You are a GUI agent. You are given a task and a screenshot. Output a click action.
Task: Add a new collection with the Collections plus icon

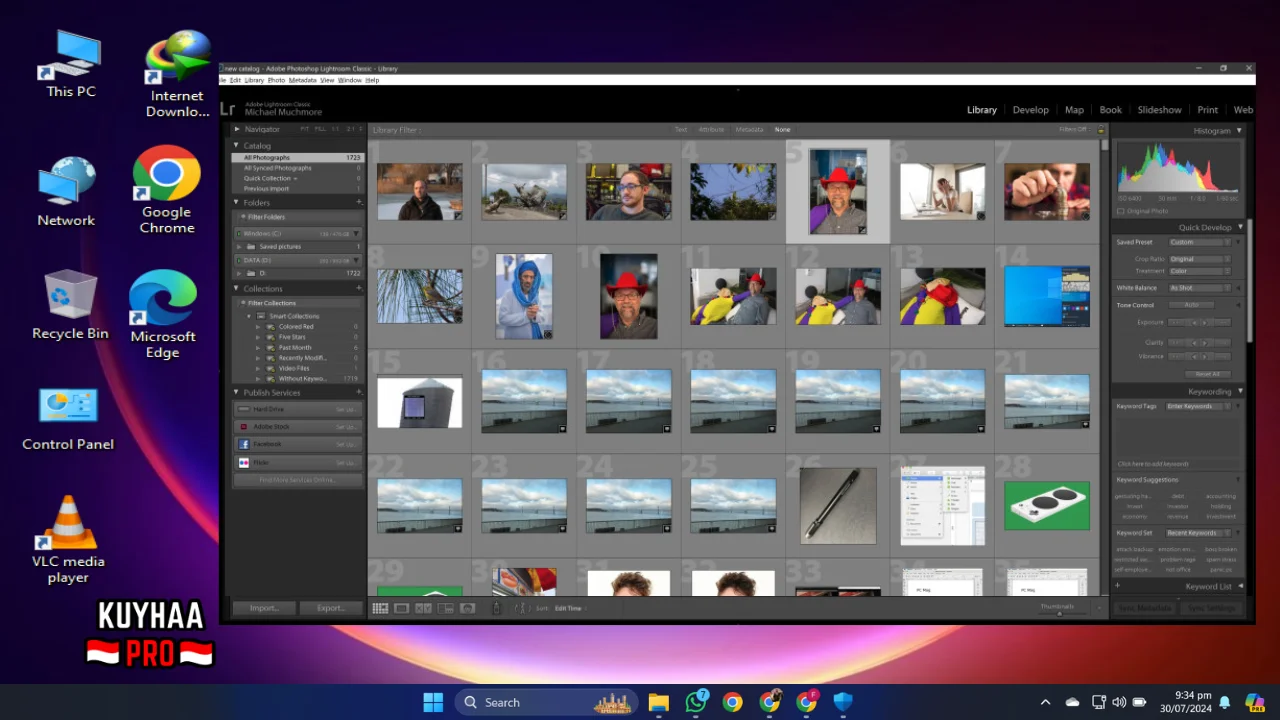coord(359,288)
